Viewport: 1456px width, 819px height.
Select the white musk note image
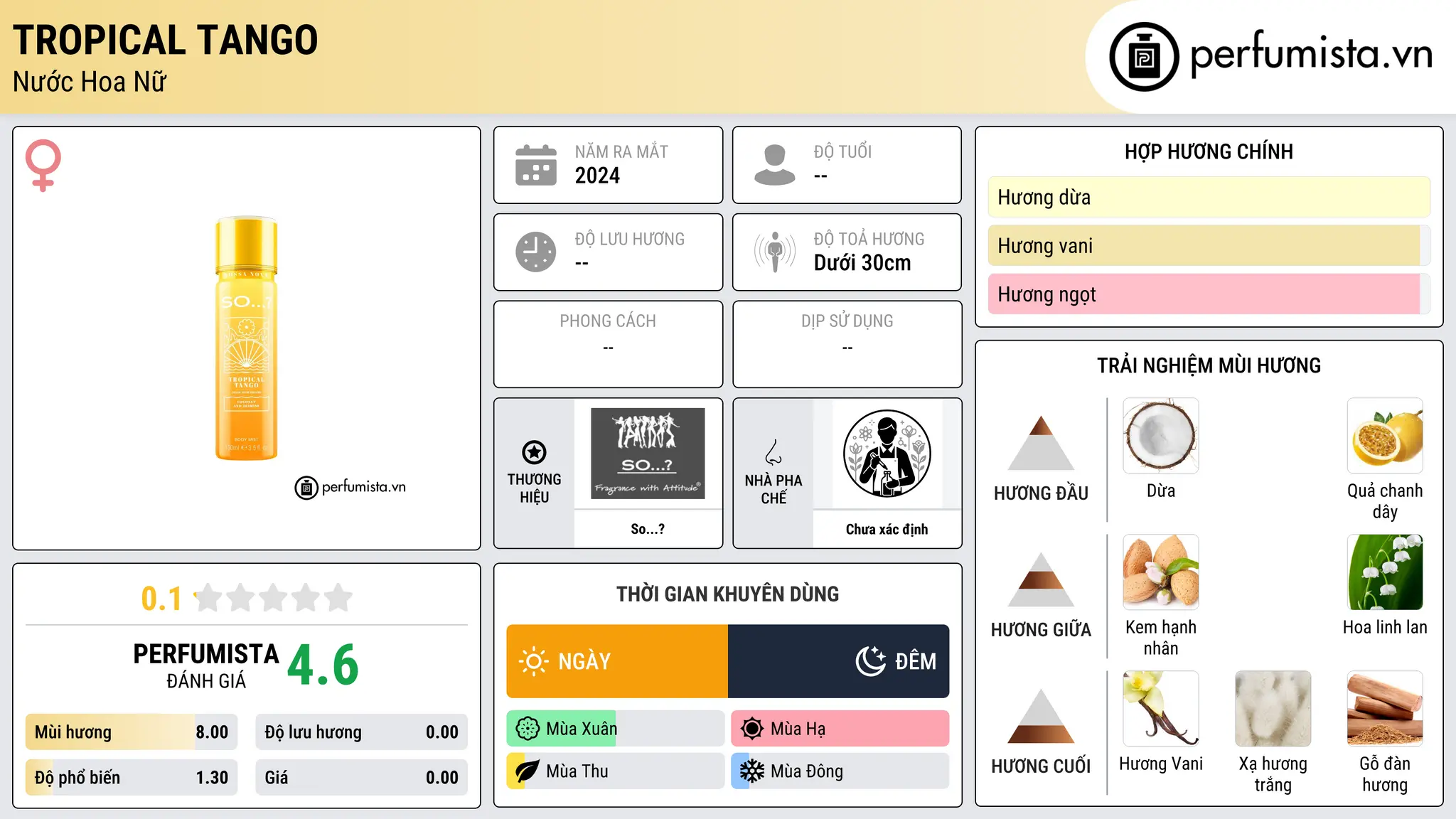[1273, 709]
